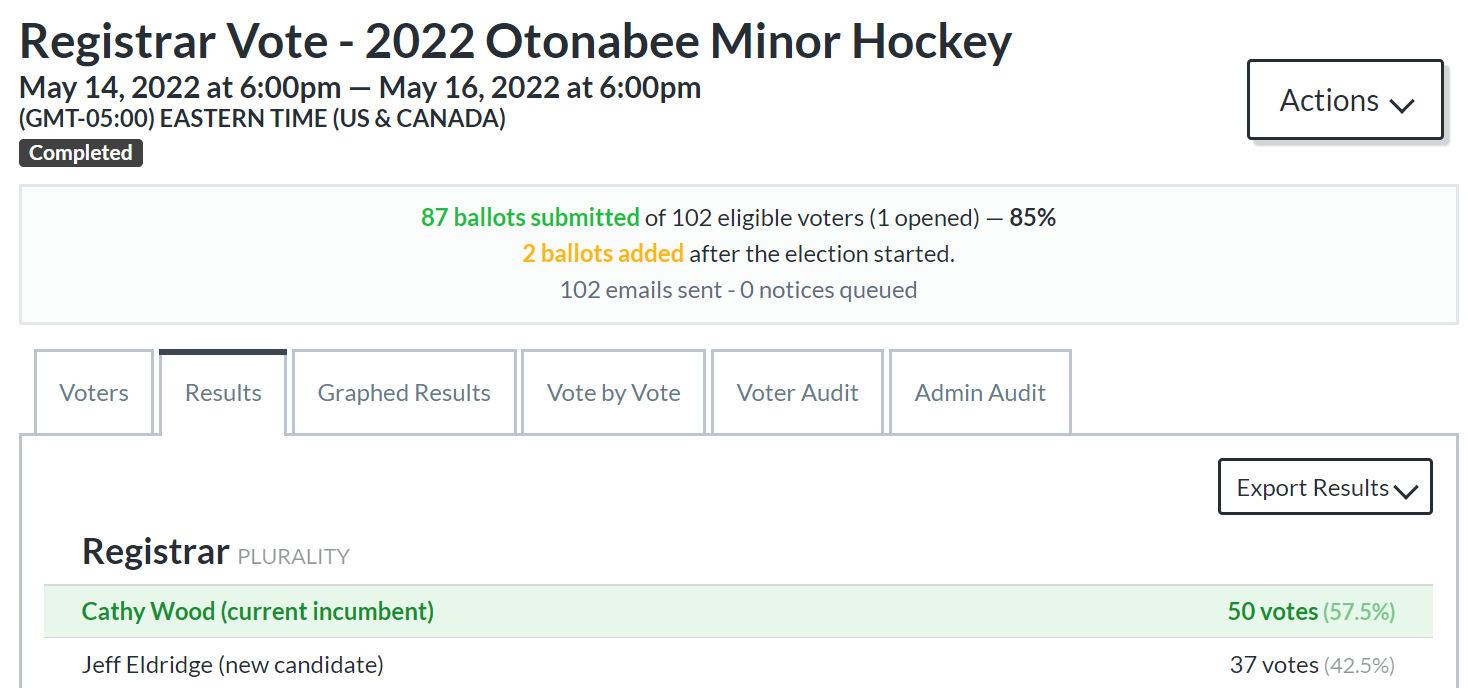Switch to the Admin Audit tab
1468x688 pixels.
(x=979, y=392)
